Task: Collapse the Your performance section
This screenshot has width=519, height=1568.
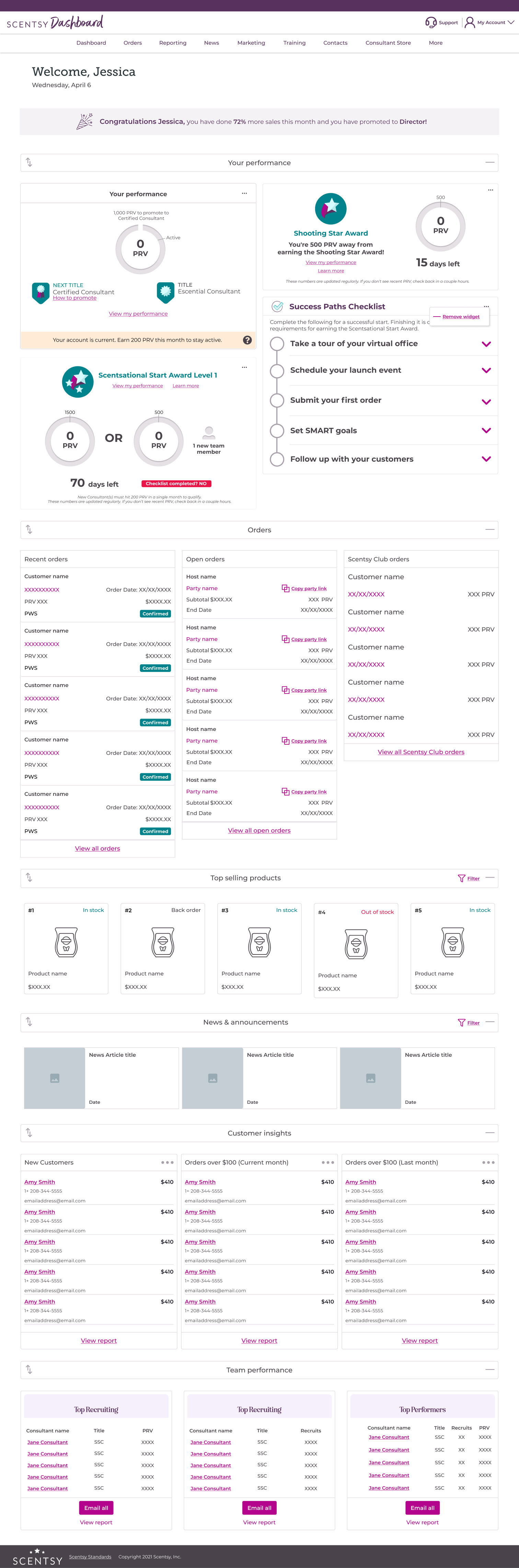Action: [490, 162]
